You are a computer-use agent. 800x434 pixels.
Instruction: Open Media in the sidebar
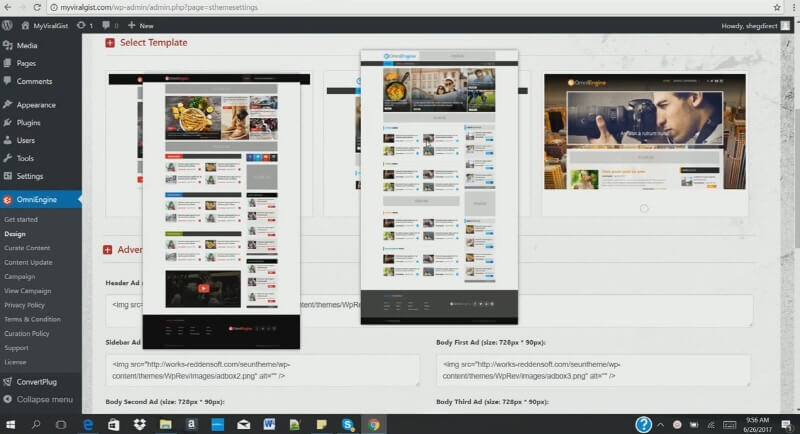(27, 45)
